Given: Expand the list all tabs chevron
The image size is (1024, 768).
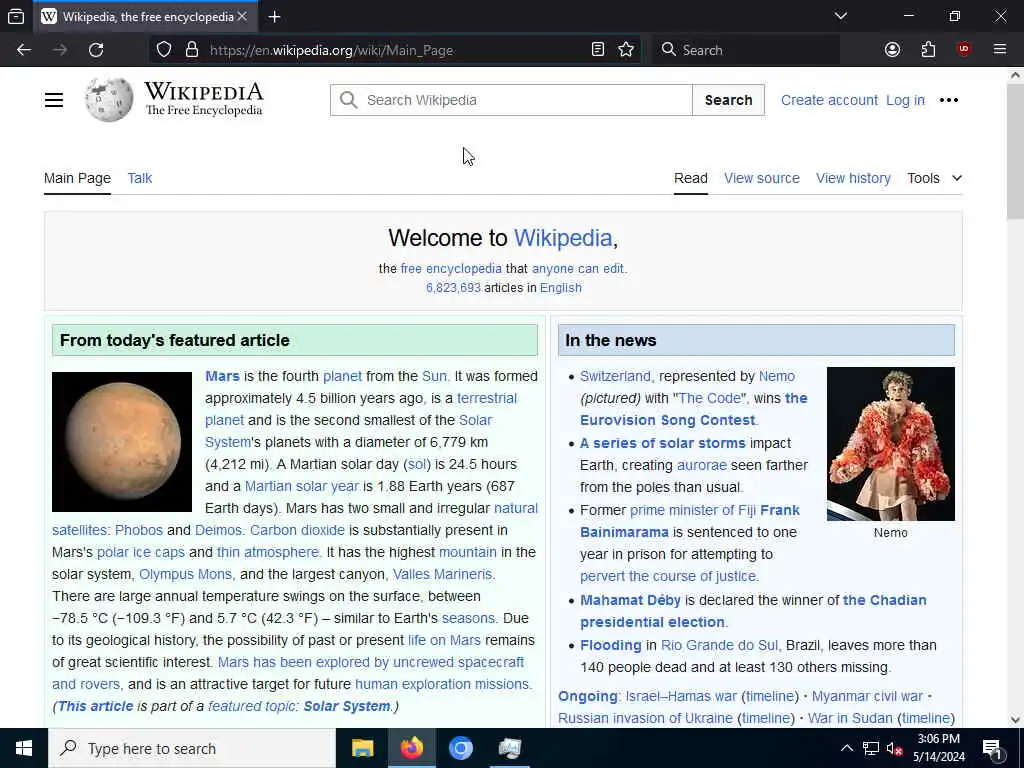Looking at the screenshot, I should (840, 16).
